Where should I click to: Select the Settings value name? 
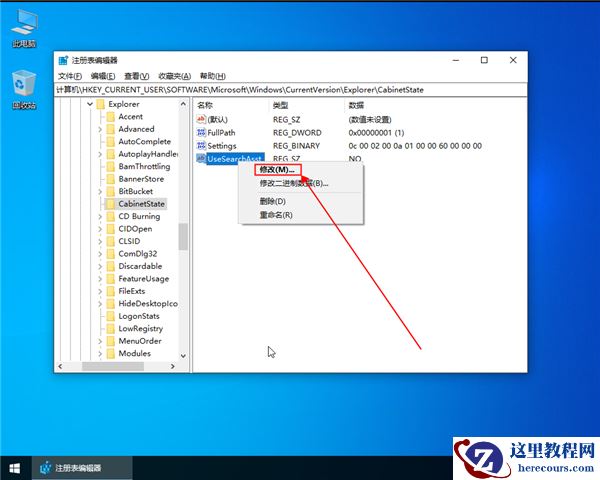click(222, 145)
